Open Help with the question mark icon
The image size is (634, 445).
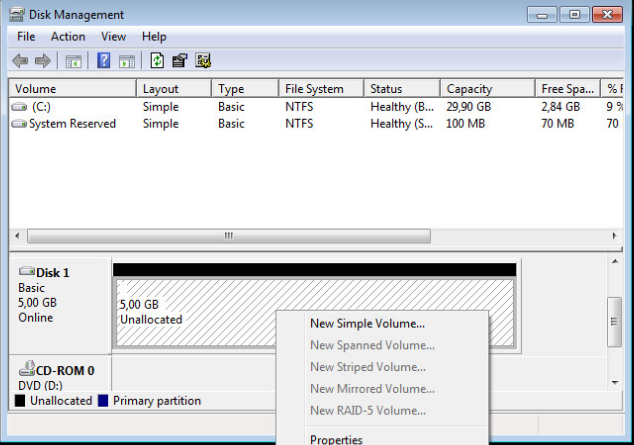pyautogui.click(x=103, y=61)
